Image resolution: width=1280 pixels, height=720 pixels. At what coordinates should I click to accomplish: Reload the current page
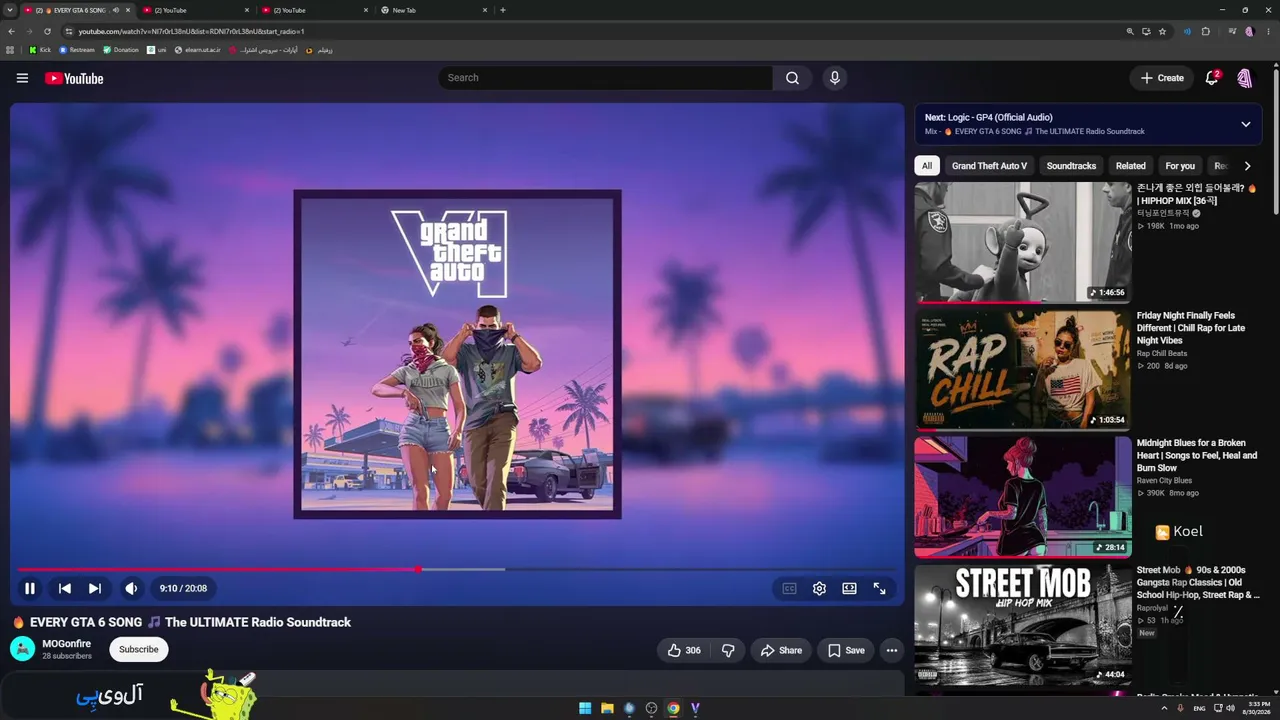[47, 31]
